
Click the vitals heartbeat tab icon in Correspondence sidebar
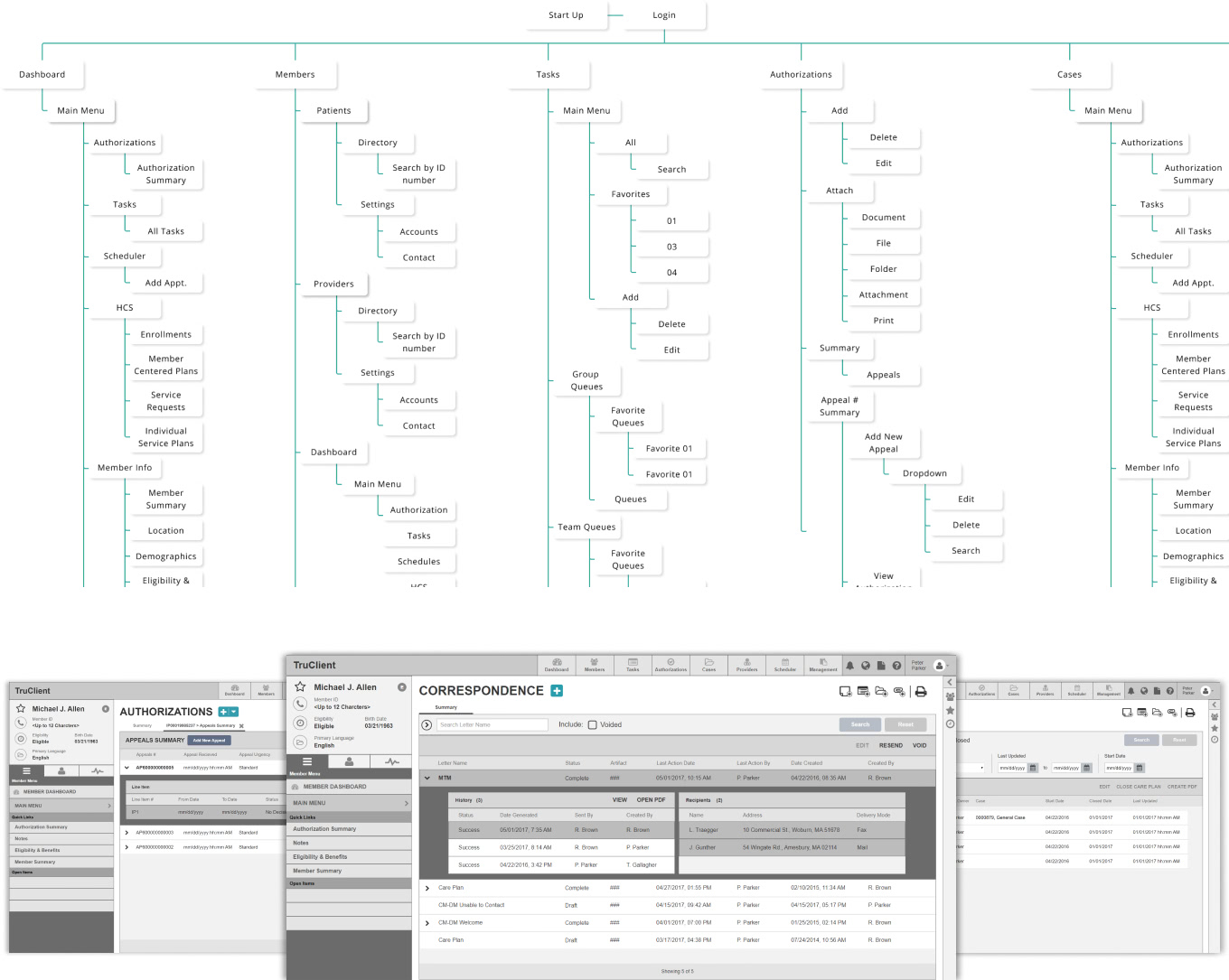tap(391, 762)
